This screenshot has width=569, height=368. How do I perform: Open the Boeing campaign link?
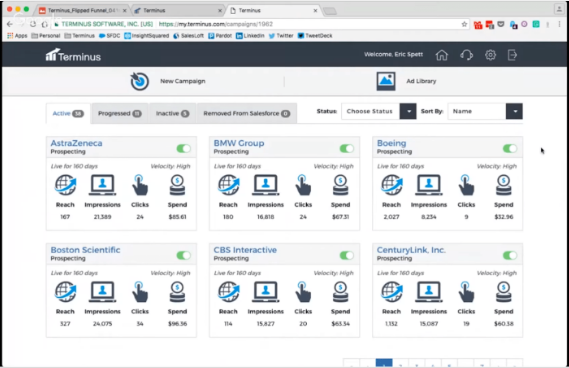[x=392, y=143]
